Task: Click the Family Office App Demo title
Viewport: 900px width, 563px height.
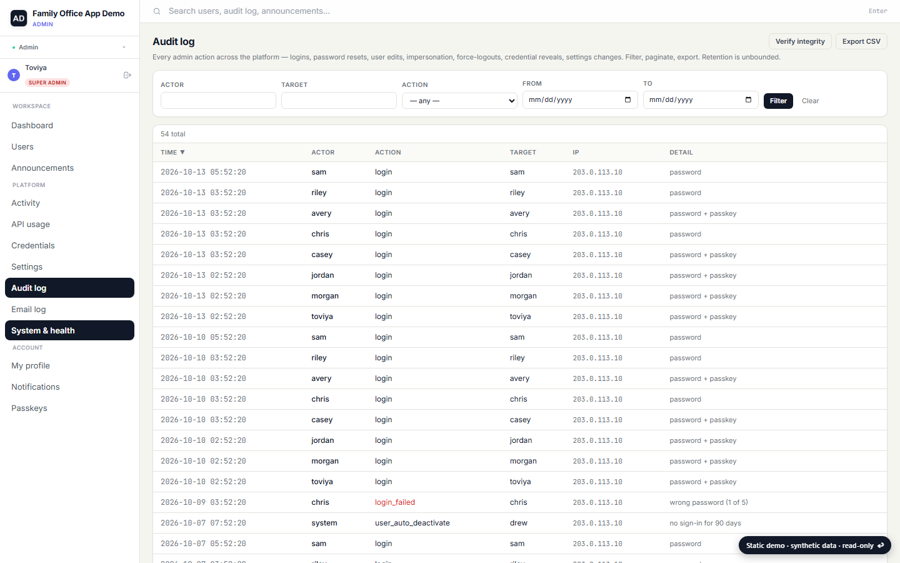Action: (79, 13)
